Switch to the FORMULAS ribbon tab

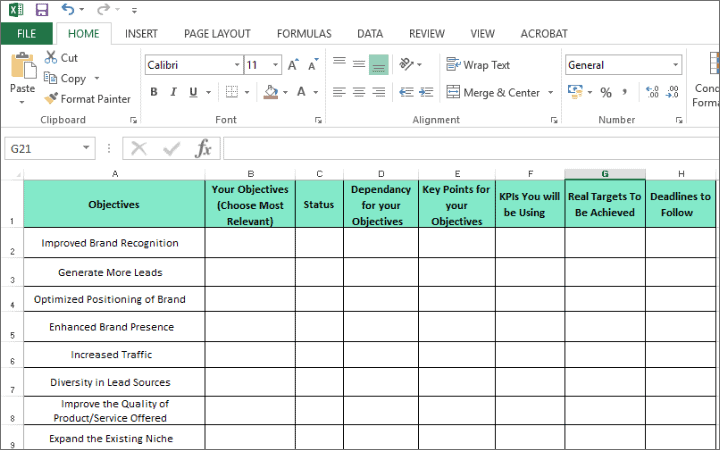tap(303, 33)
